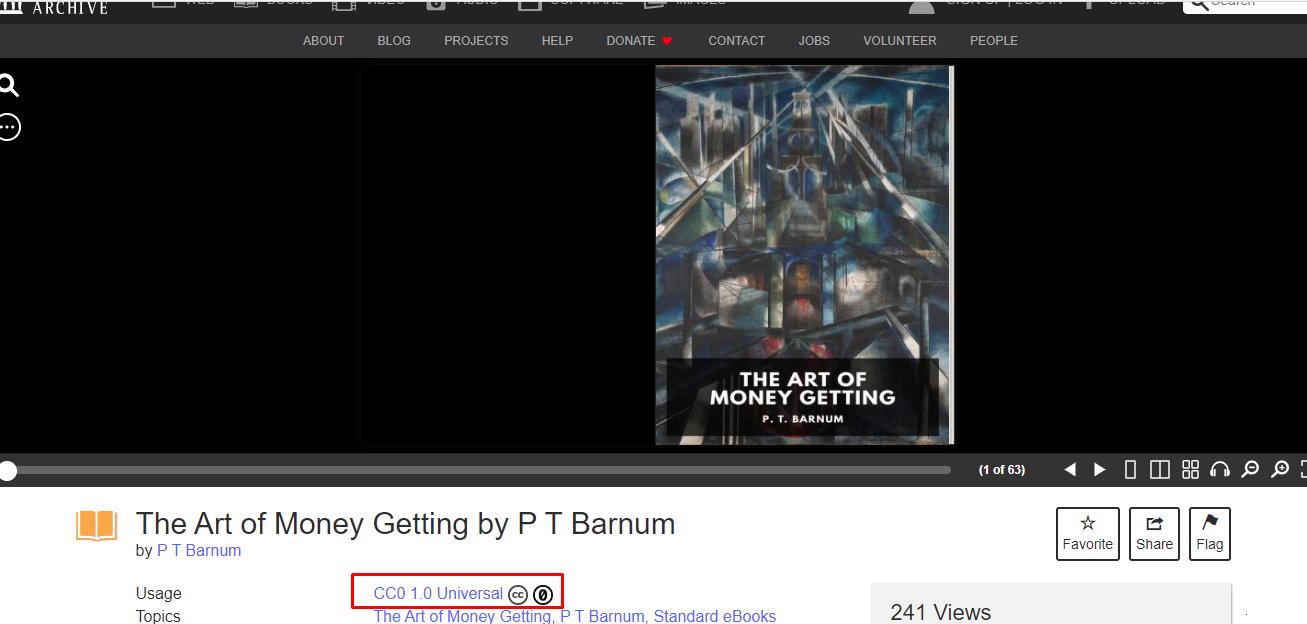
Task: Switch to two-page view
Action: point(1160,469)
